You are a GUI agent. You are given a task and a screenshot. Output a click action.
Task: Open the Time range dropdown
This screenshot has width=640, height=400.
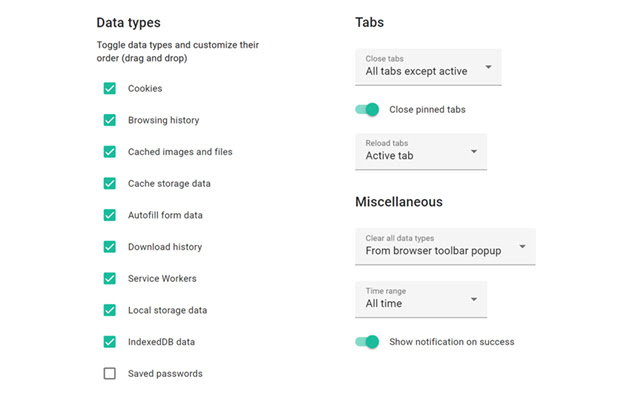tap(420, 298)
